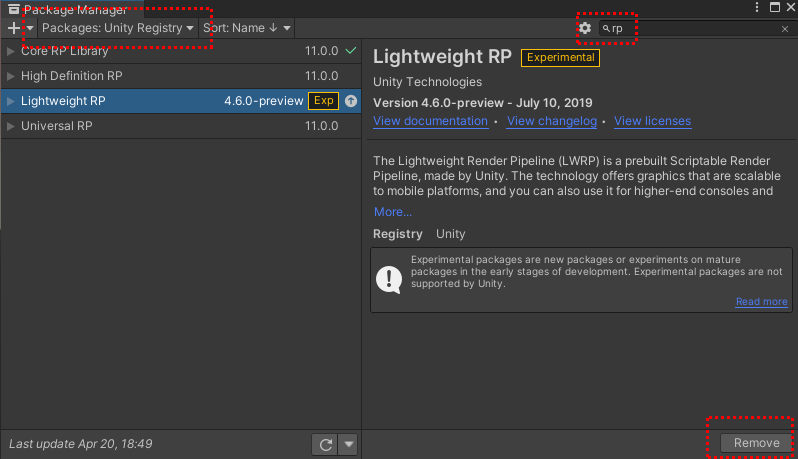This screenshot has height=459, width=798.
Task: Click the Core RP Library installed checkmark
Action: 351,50
